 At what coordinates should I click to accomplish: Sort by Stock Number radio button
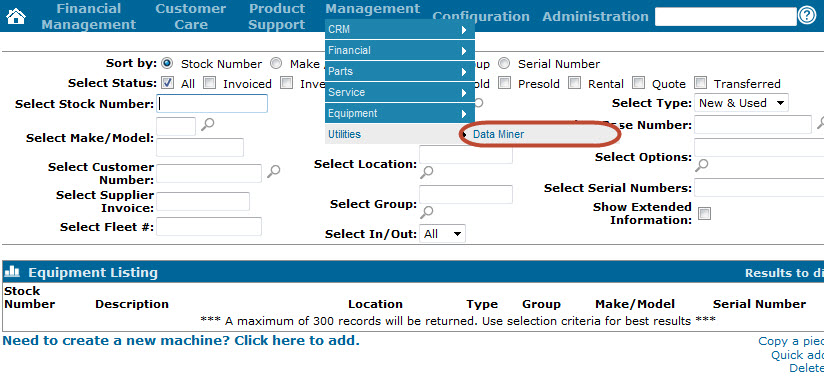point(167,64)
